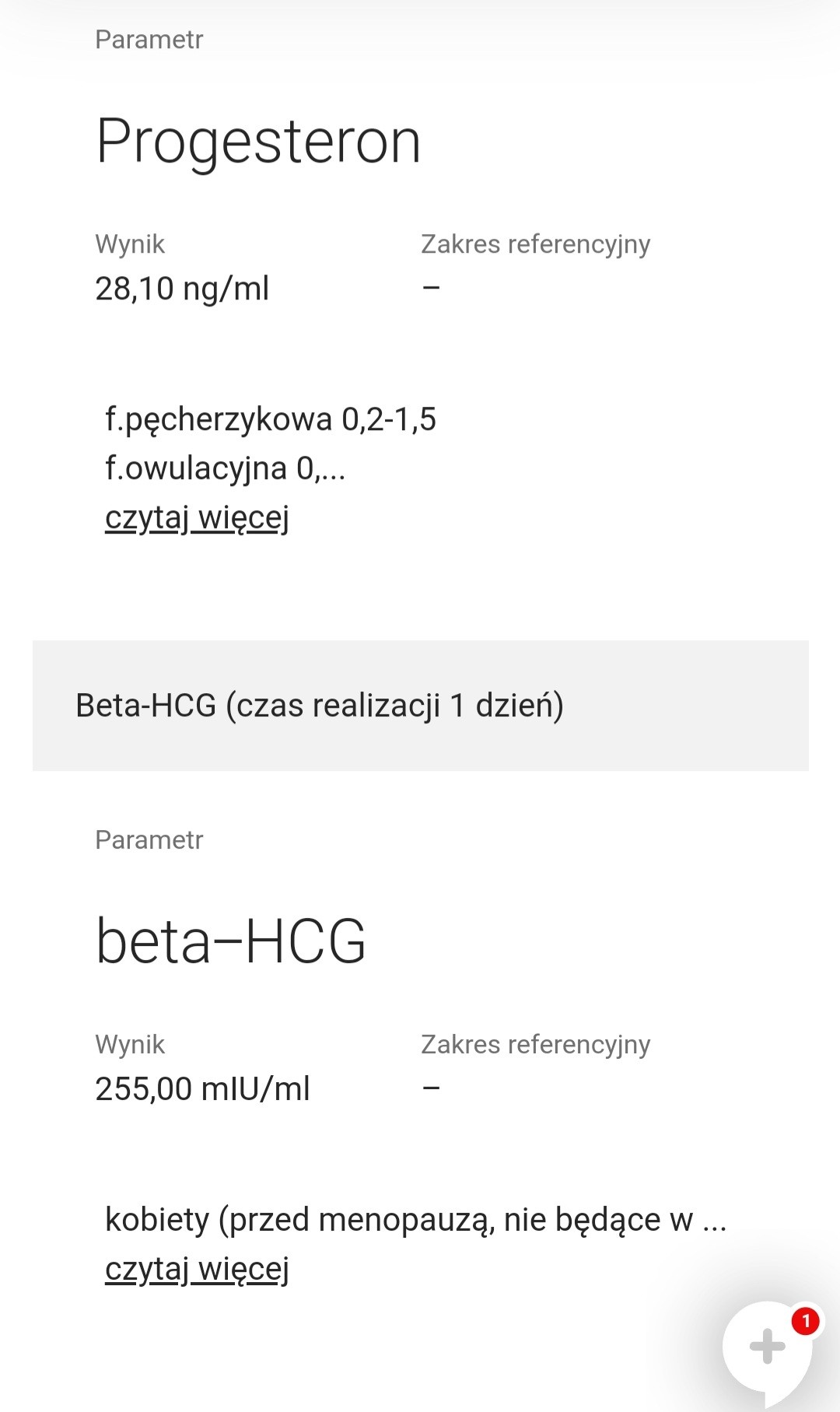Tap the beta-HCG Wynik label
The width and height of the screenshot is (840, 1412).
click(x=130, y=1045)
